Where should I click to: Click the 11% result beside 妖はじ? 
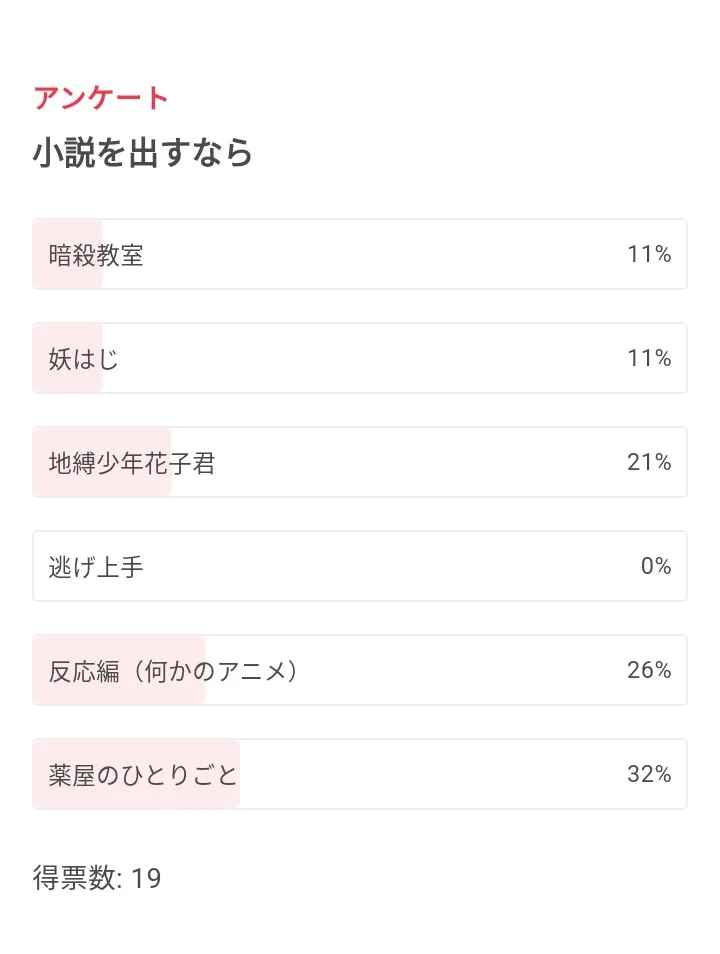649,359
